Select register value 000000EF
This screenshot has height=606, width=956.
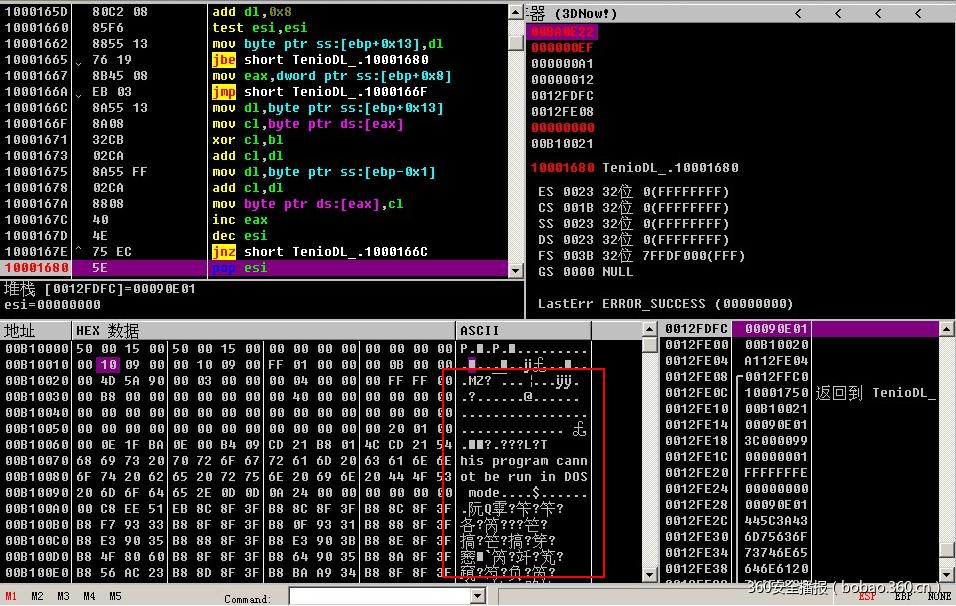[562, 48]
